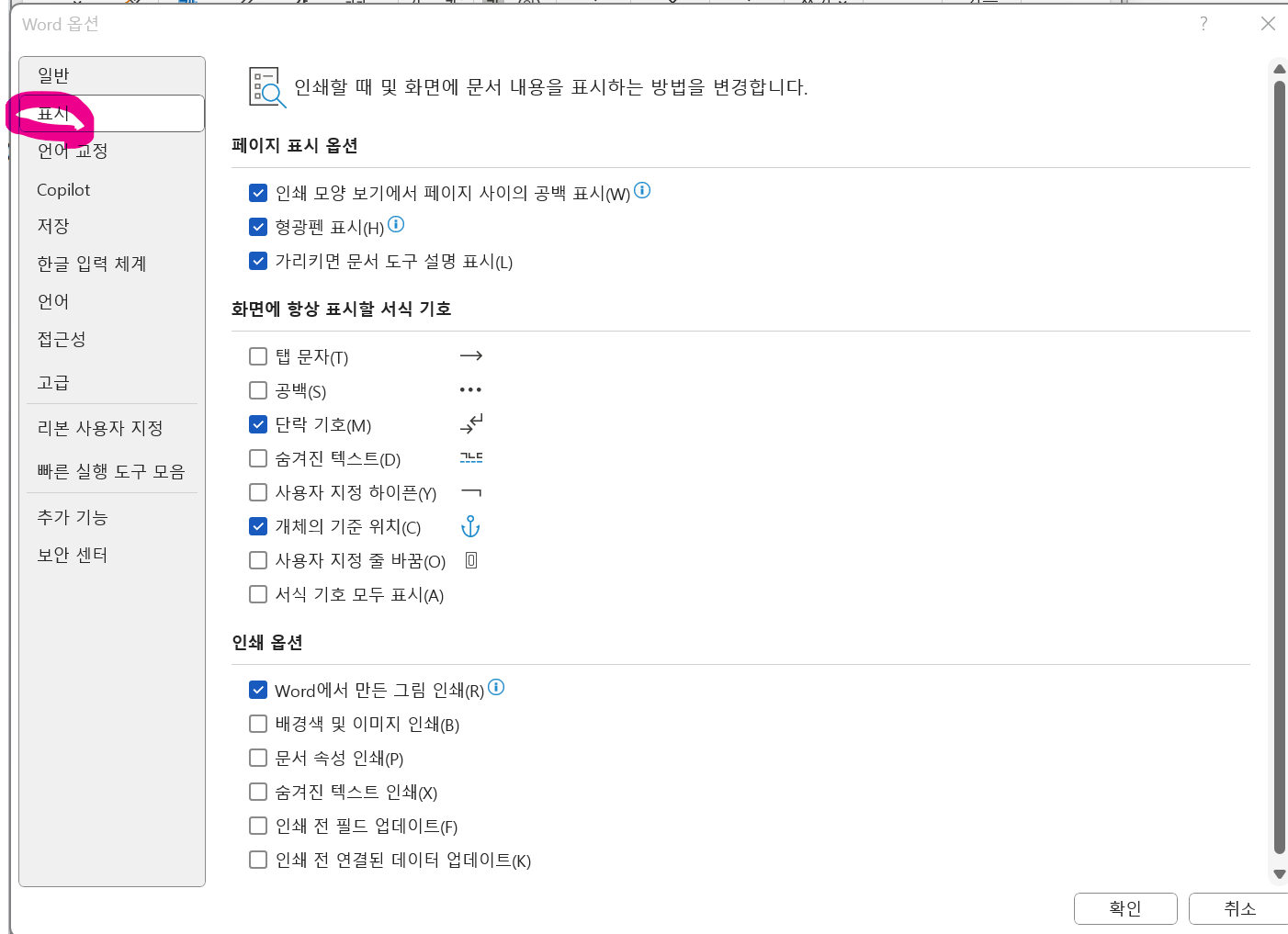Viewport: 1288px width, 934px height.
Task: Uncheck 형광펜 표시 checkbox
Action: (x=258, y=227)
